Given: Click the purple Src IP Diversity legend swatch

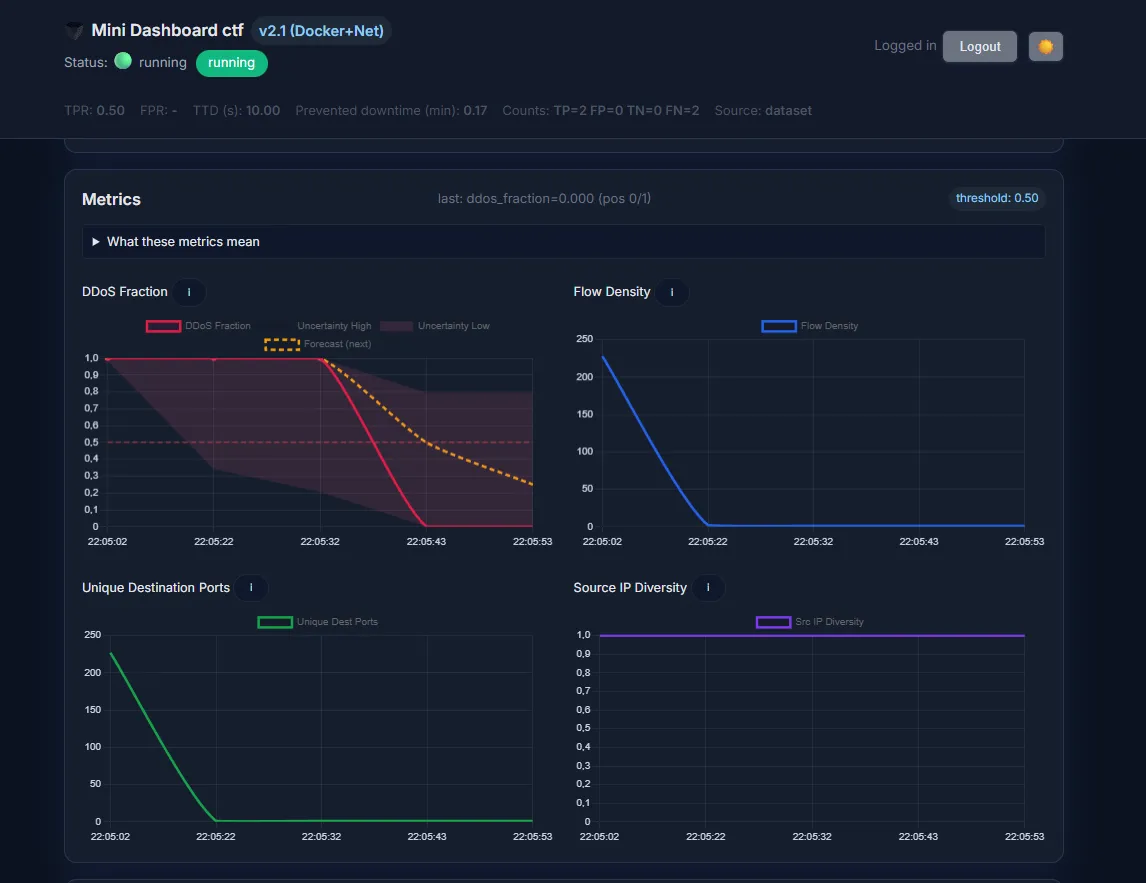Looking at the screenshot, I should coord(773,622).
